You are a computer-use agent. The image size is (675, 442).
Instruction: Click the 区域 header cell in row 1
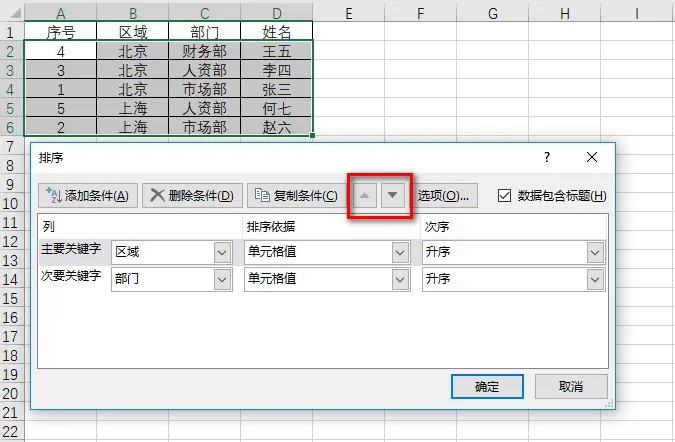pos(133,31)
